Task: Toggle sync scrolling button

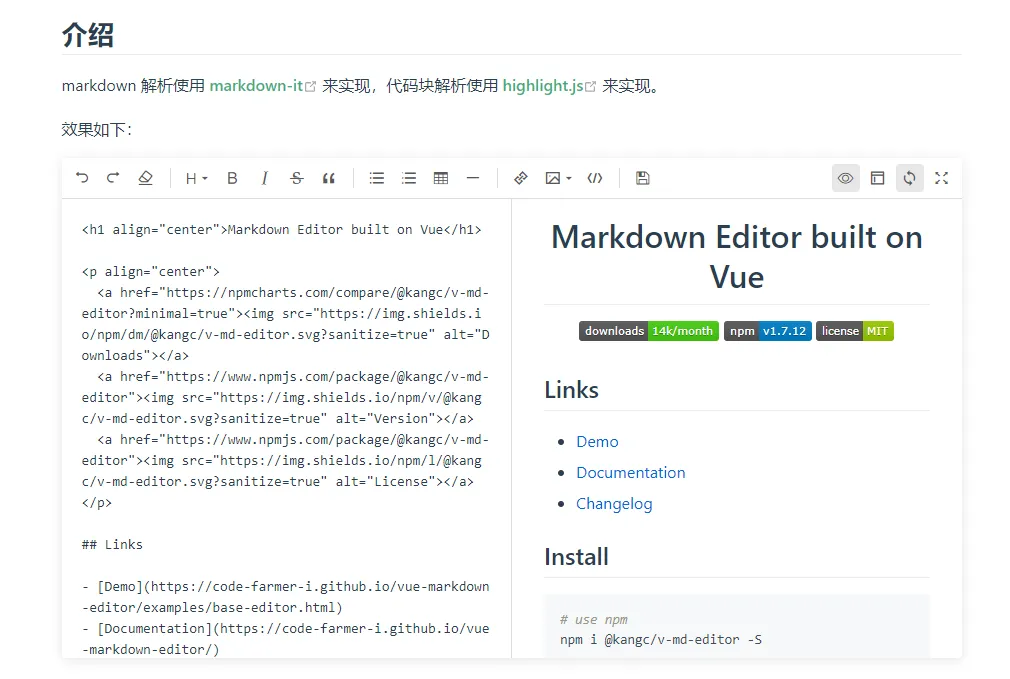Action: pyautogui.click(x=909, y=178)
